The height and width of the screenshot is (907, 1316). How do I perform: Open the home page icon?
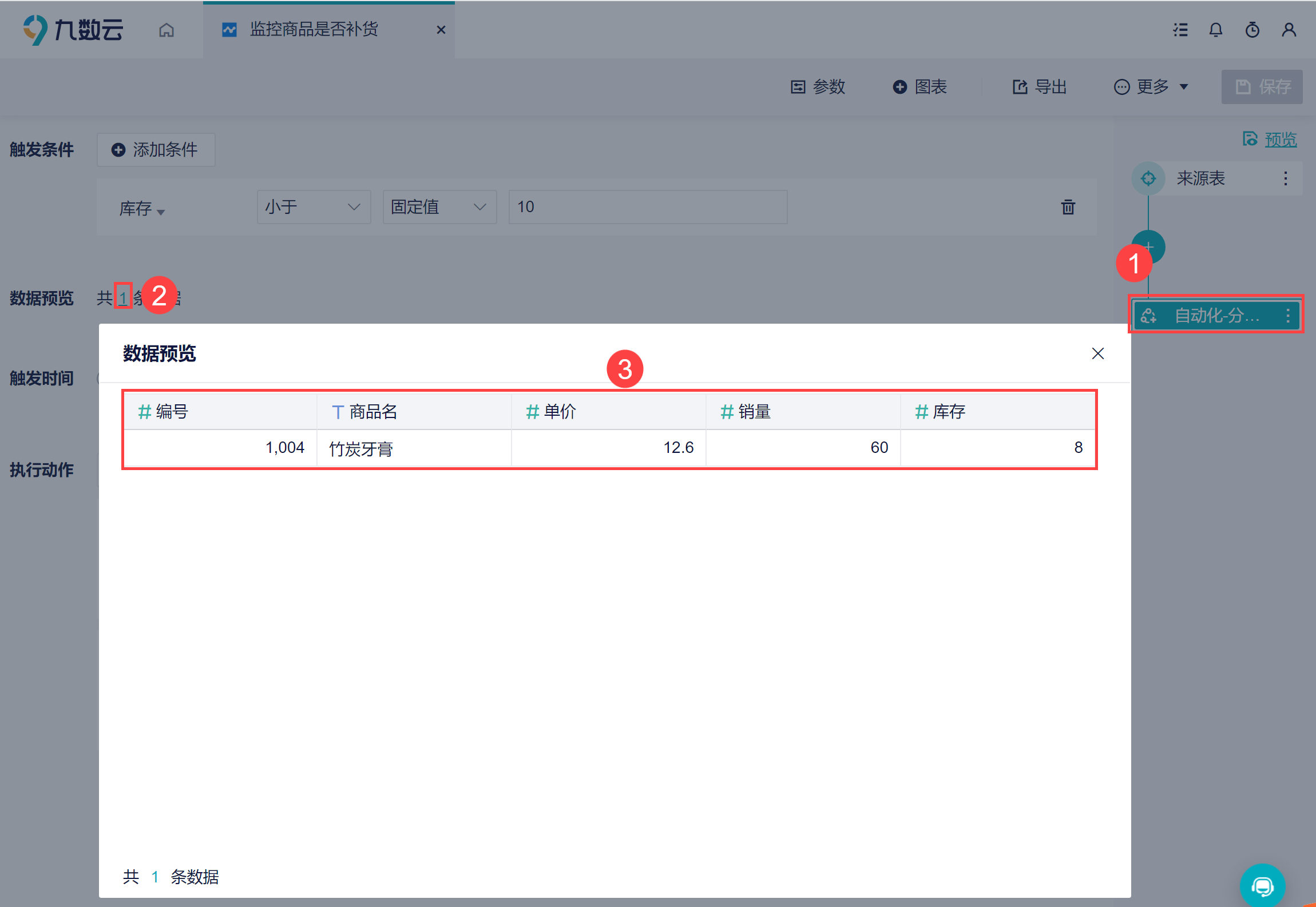[x=167, y=30]
